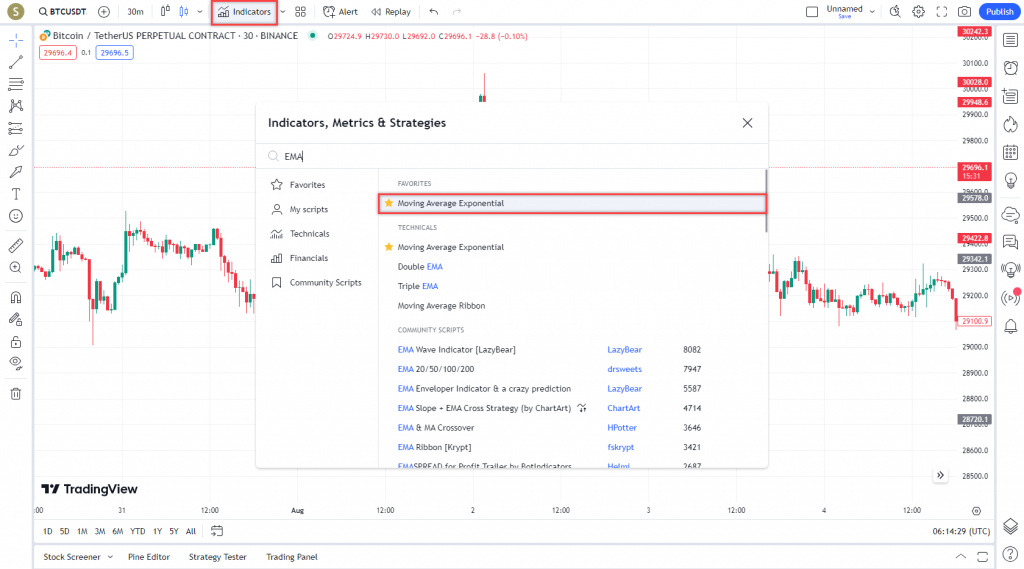The image size is (1024, 569).
Task: Open the go-to-date calendar icon
Action: [x=217, y=531]
